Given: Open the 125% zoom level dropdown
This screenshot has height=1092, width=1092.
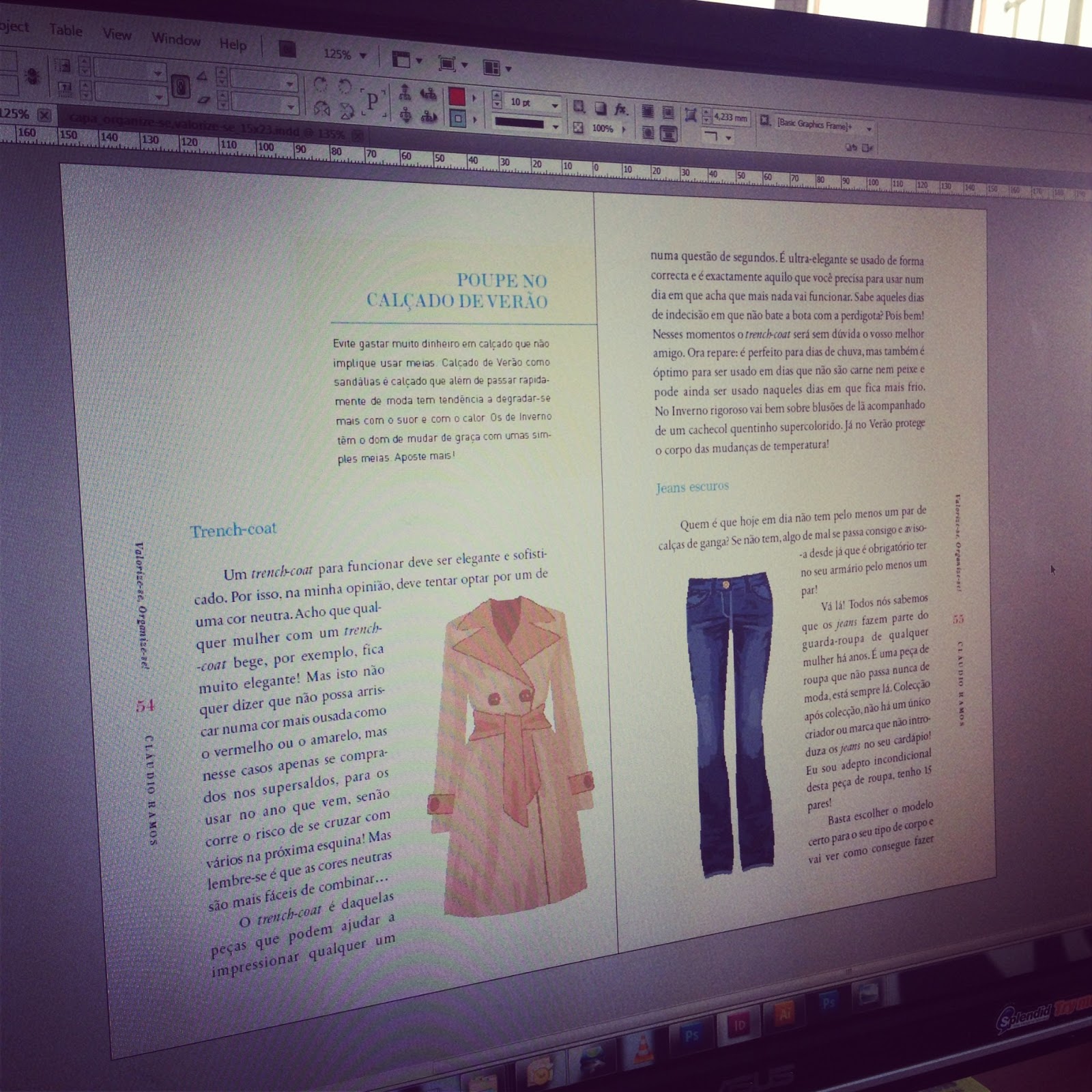Looking at the screenshot, I should (x=363, y=56).
